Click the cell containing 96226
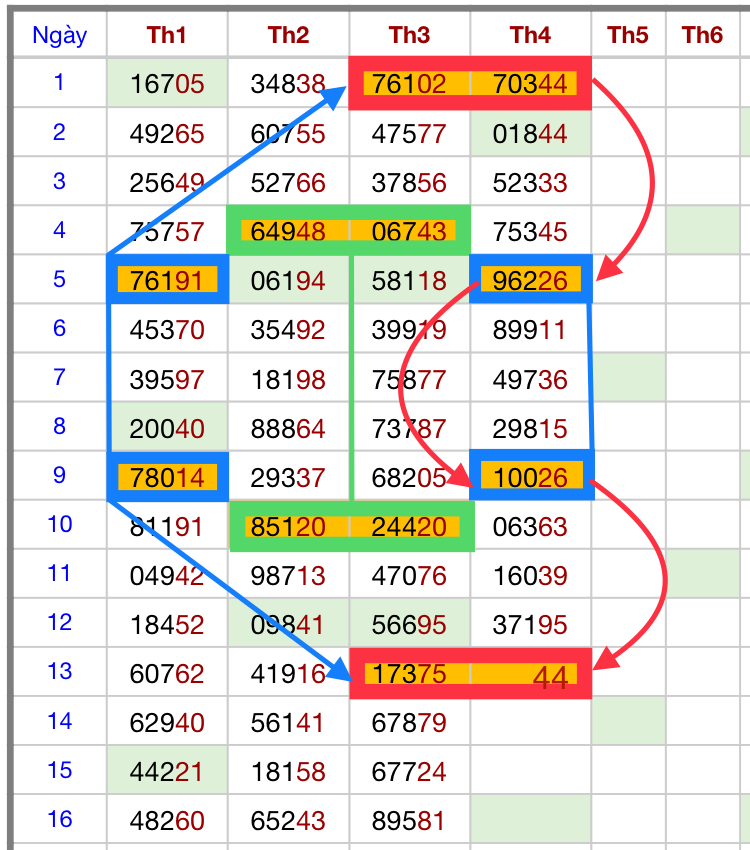Viewport: 750px width, 850px height. [530, 280]
